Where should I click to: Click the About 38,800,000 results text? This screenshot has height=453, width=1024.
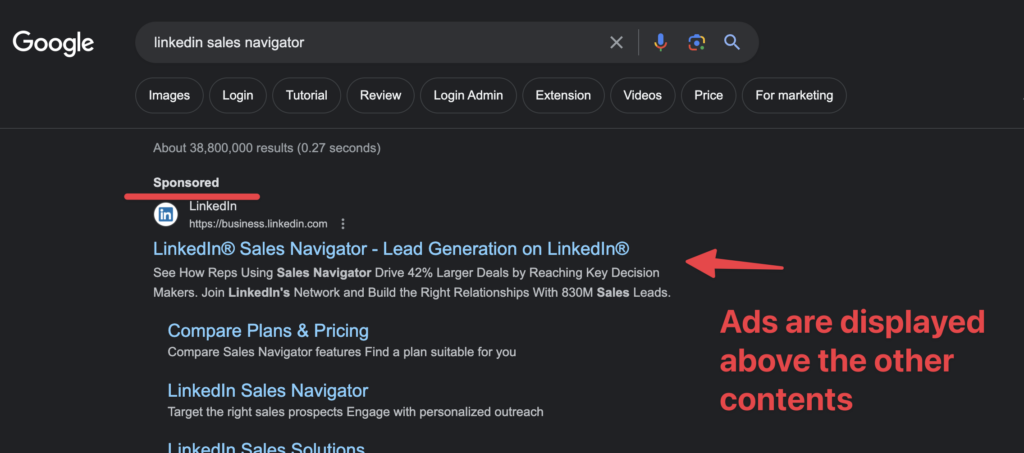click(266, 148)
